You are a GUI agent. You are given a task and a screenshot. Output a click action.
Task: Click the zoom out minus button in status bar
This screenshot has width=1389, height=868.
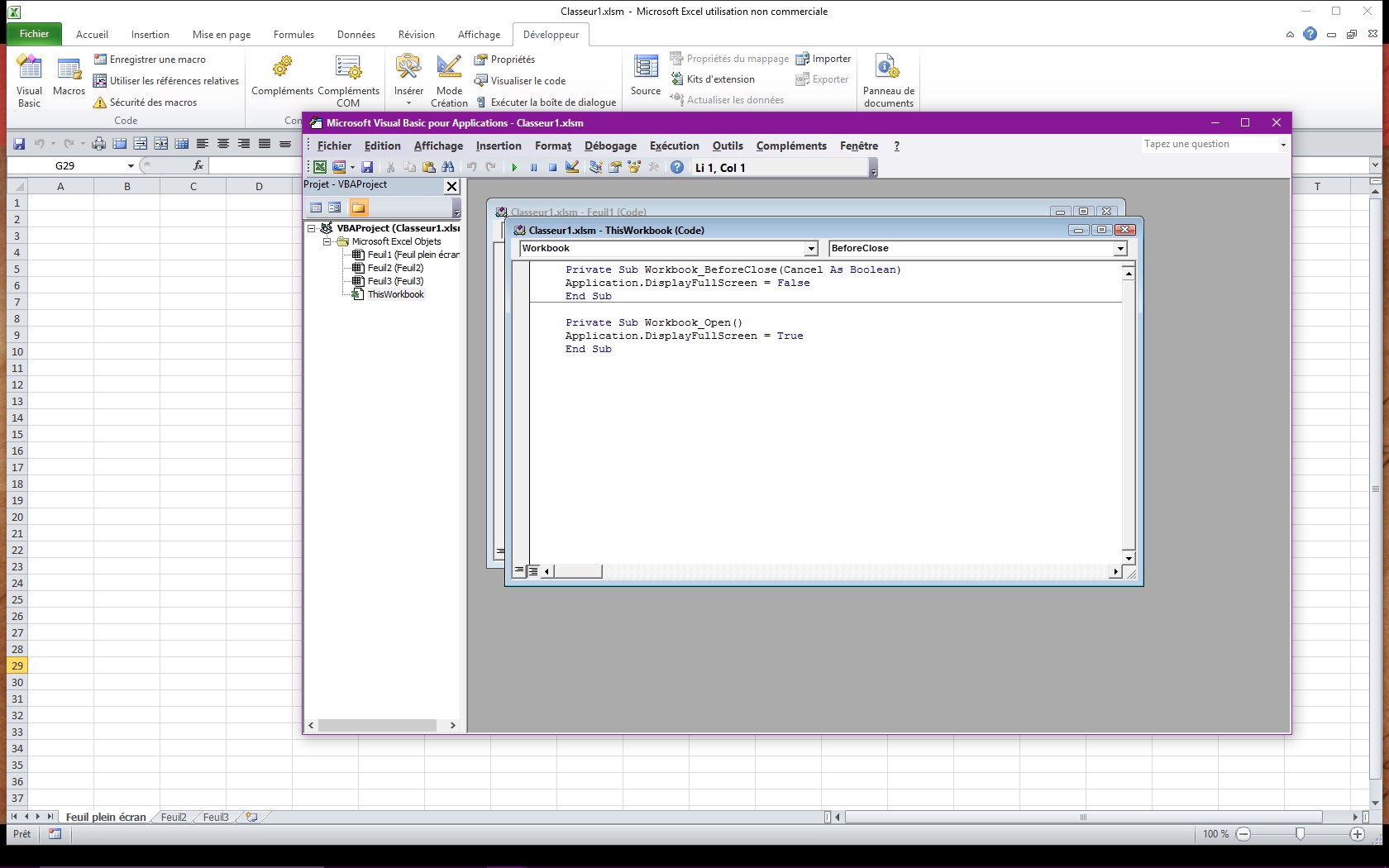click(x=1243, y=834)
